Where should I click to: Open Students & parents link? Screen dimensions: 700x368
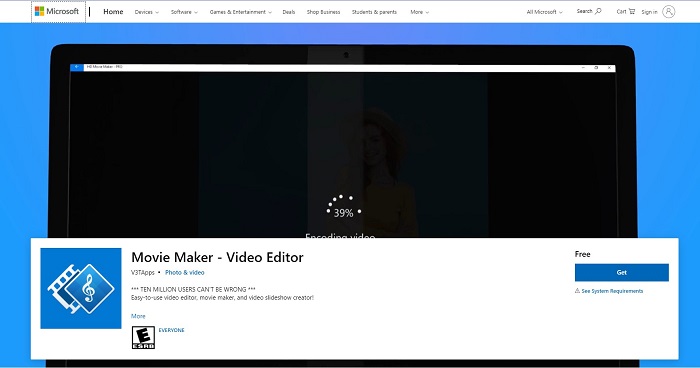pos(374,12)
